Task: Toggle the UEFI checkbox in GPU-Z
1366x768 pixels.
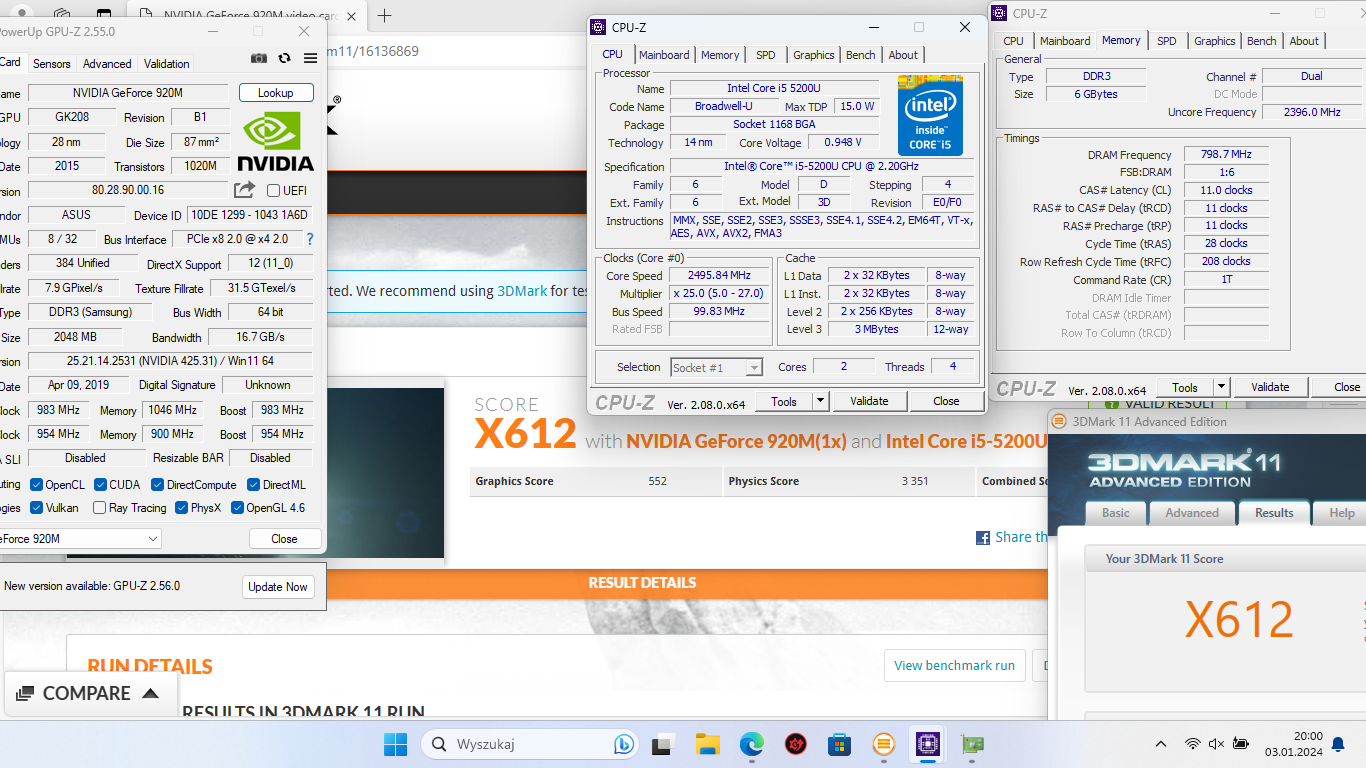Action: coord(274,191)
